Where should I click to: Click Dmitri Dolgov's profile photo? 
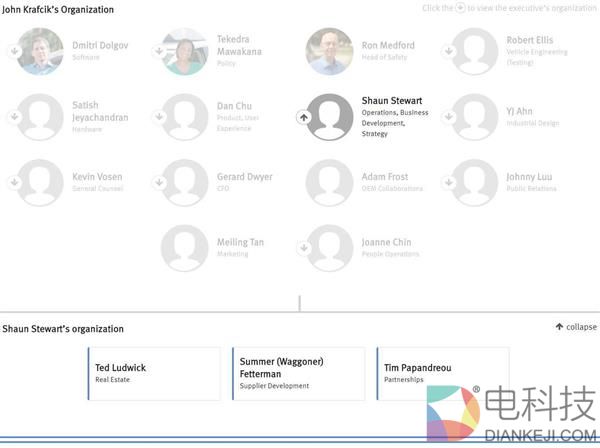pyautogui.click(x=41, y=51)
